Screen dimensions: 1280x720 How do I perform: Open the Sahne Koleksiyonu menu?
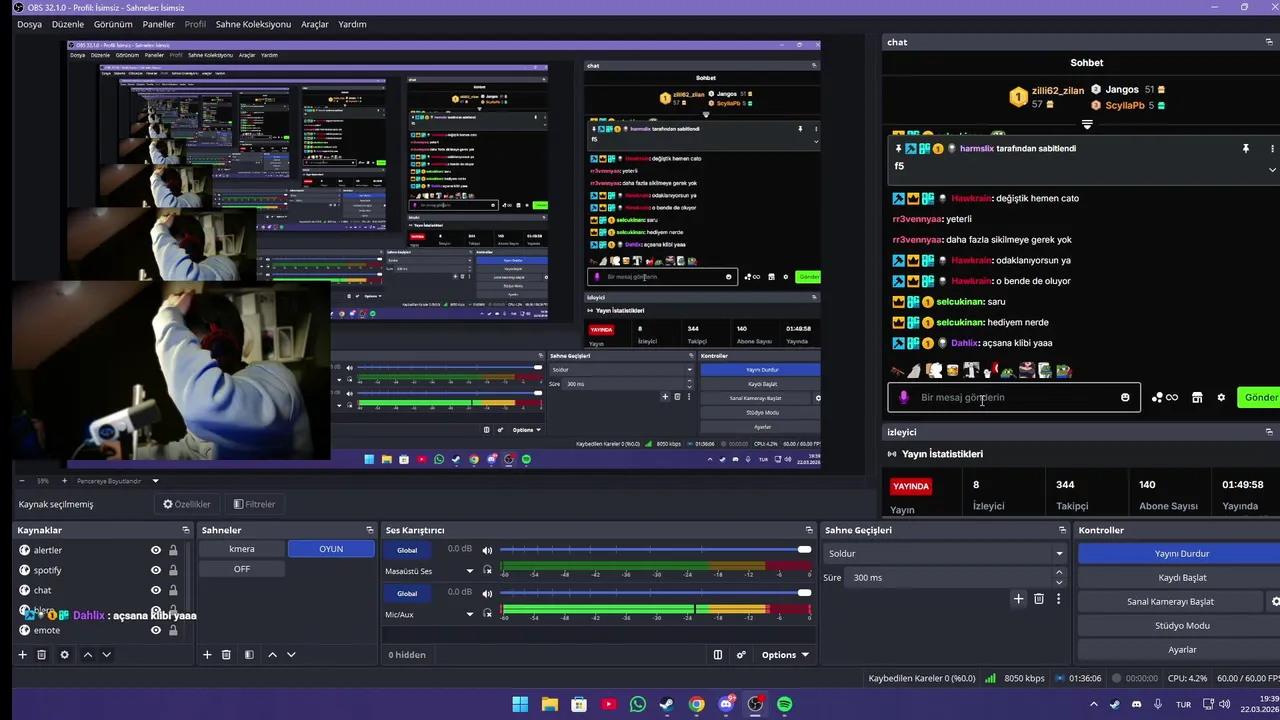[251, 24]
